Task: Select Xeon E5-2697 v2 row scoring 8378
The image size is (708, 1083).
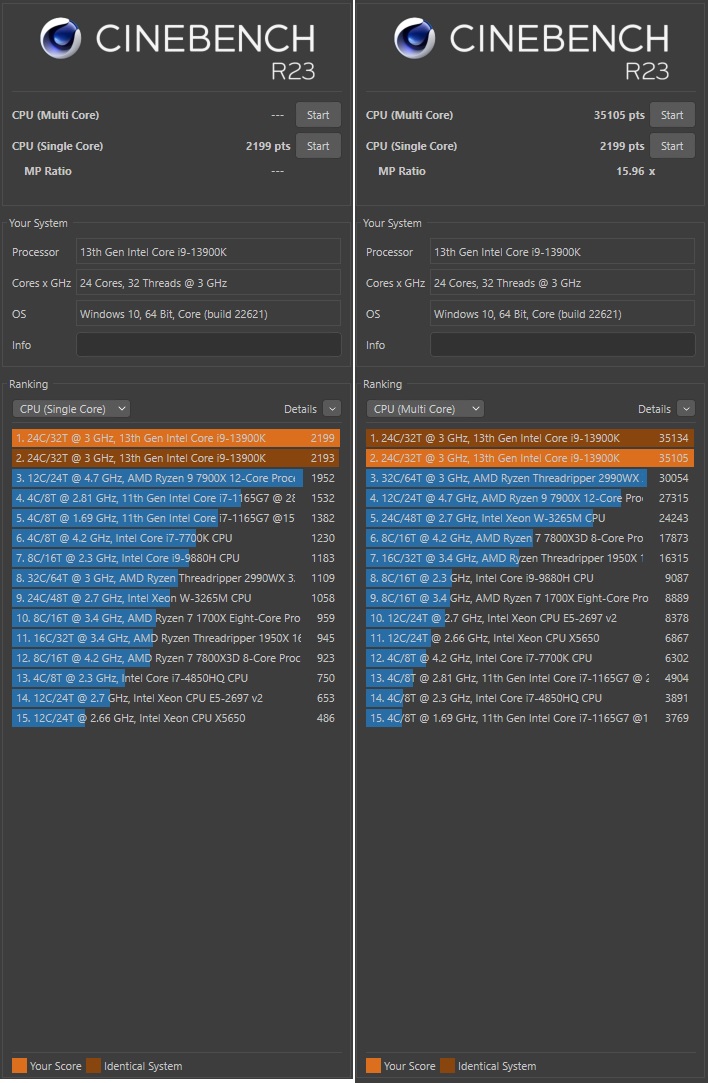Action: pyautogui.click(x=530, y=618)
